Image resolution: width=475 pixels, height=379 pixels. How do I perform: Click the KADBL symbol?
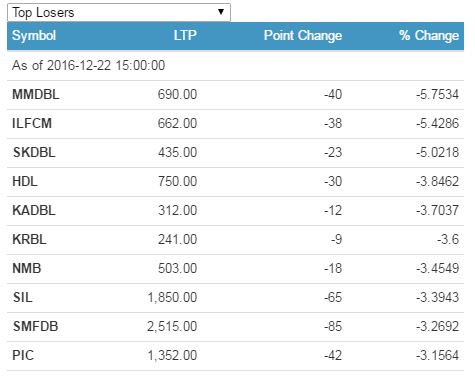(x=34, y=211)
